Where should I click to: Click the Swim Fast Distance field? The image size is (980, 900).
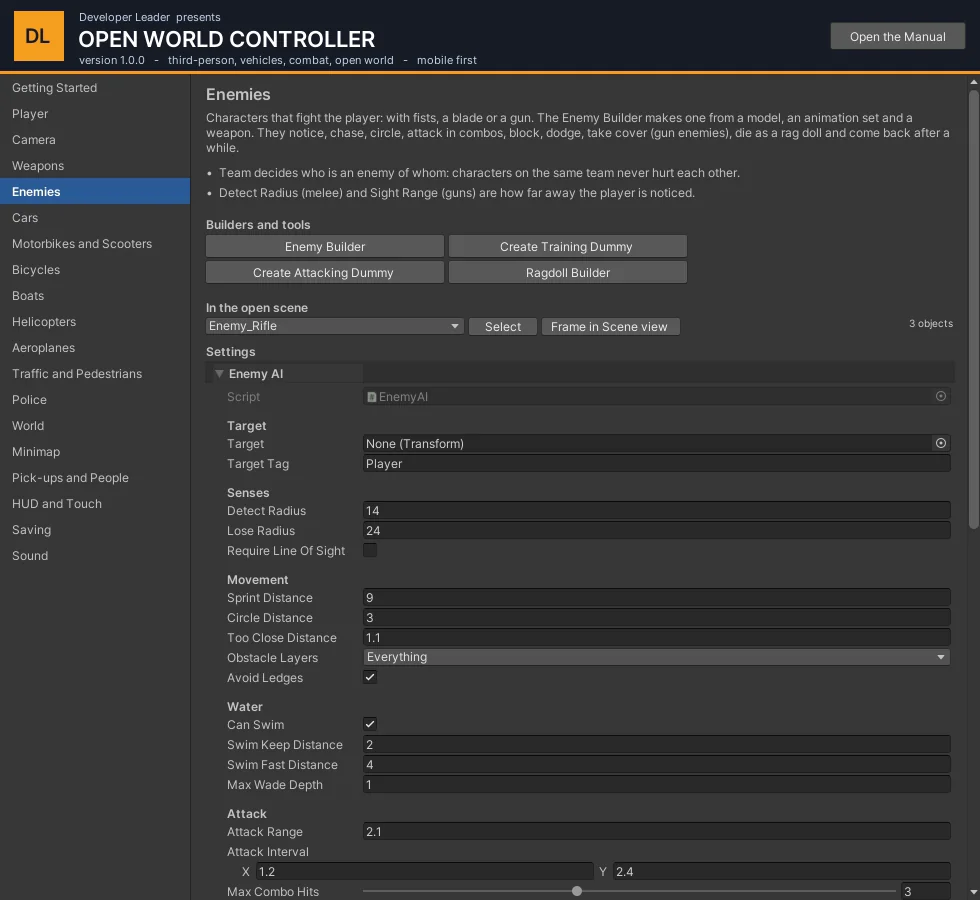[656, 764]
